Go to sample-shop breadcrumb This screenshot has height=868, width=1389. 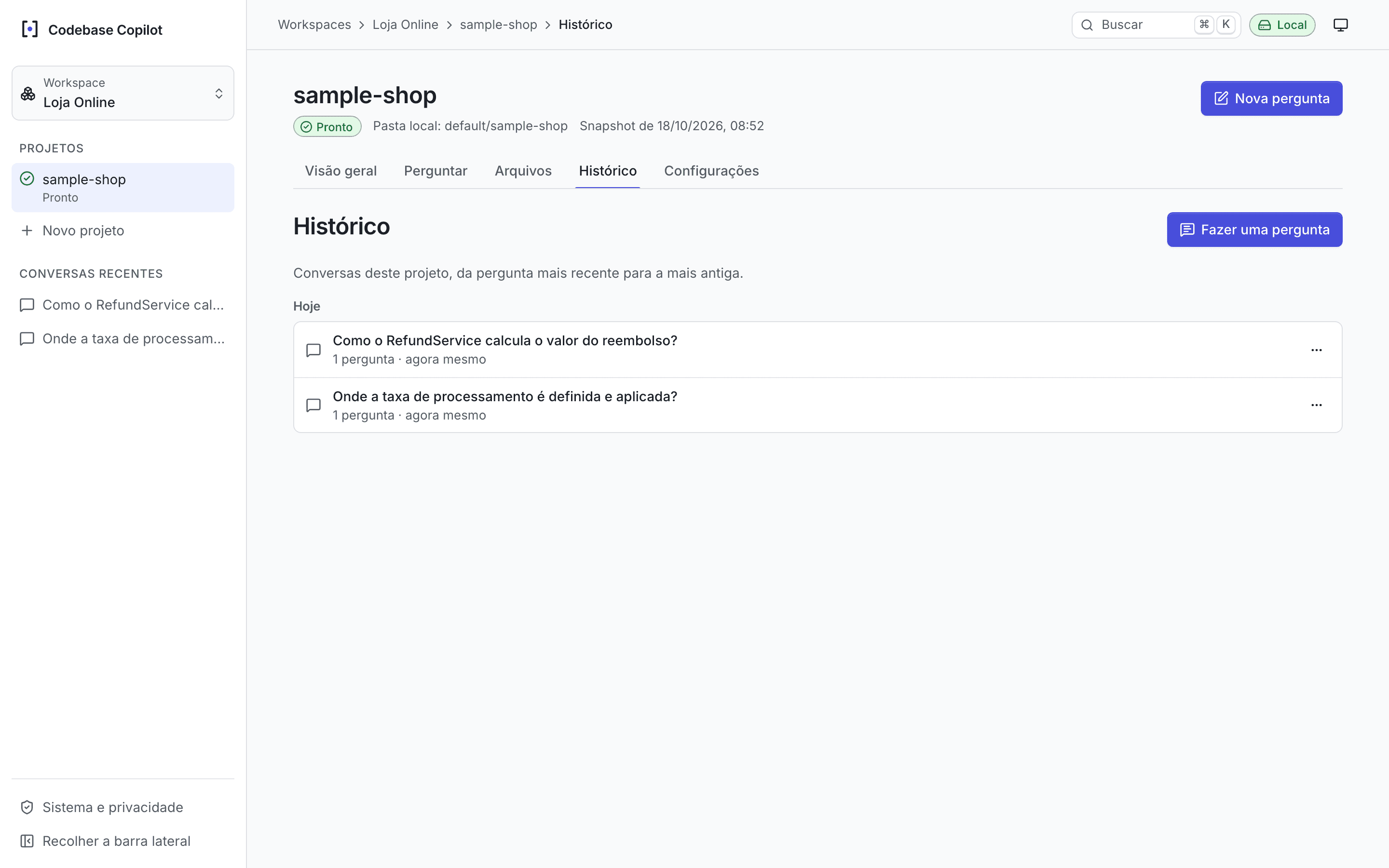tap(498, 25)
